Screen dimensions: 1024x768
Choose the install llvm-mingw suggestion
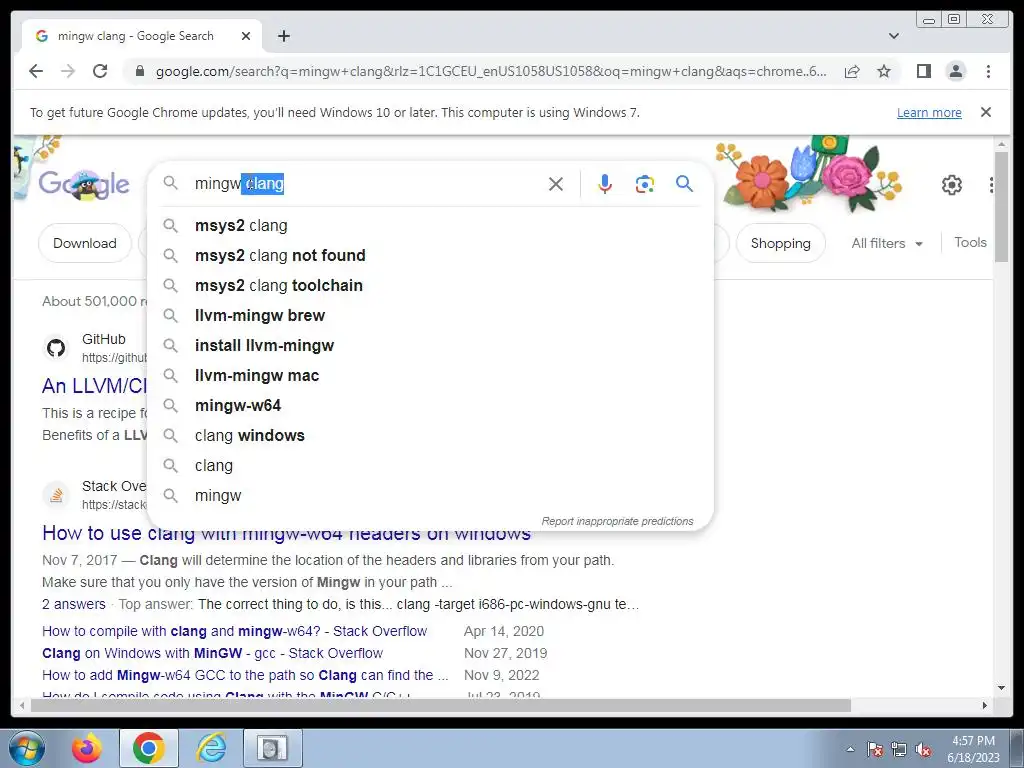coord(430,345)
